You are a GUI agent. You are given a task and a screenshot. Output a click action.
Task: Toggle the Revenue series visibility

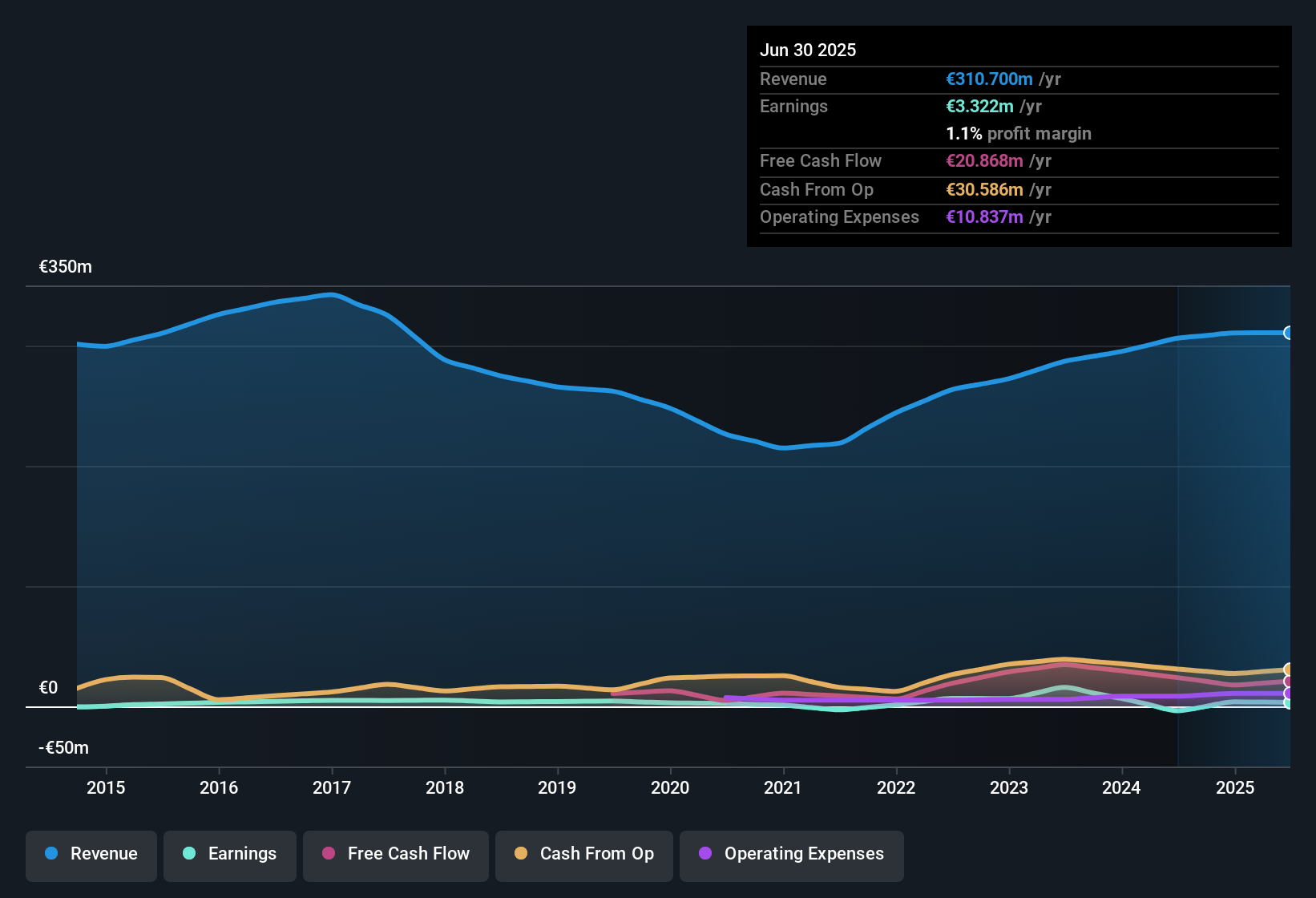(x=91, y=854)
